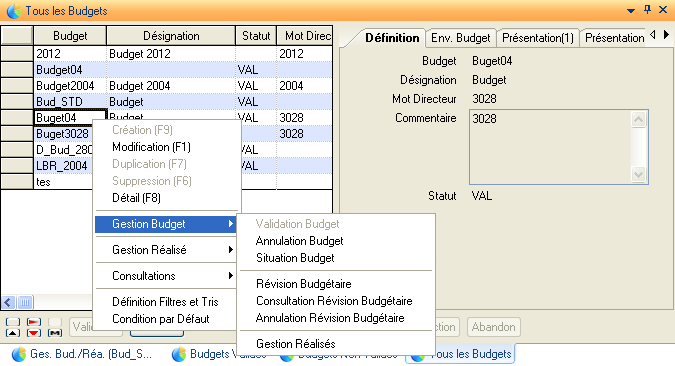Expand the Consultations submenu
This screenshot has width=675, height=366.
click(x=165, y=276)
